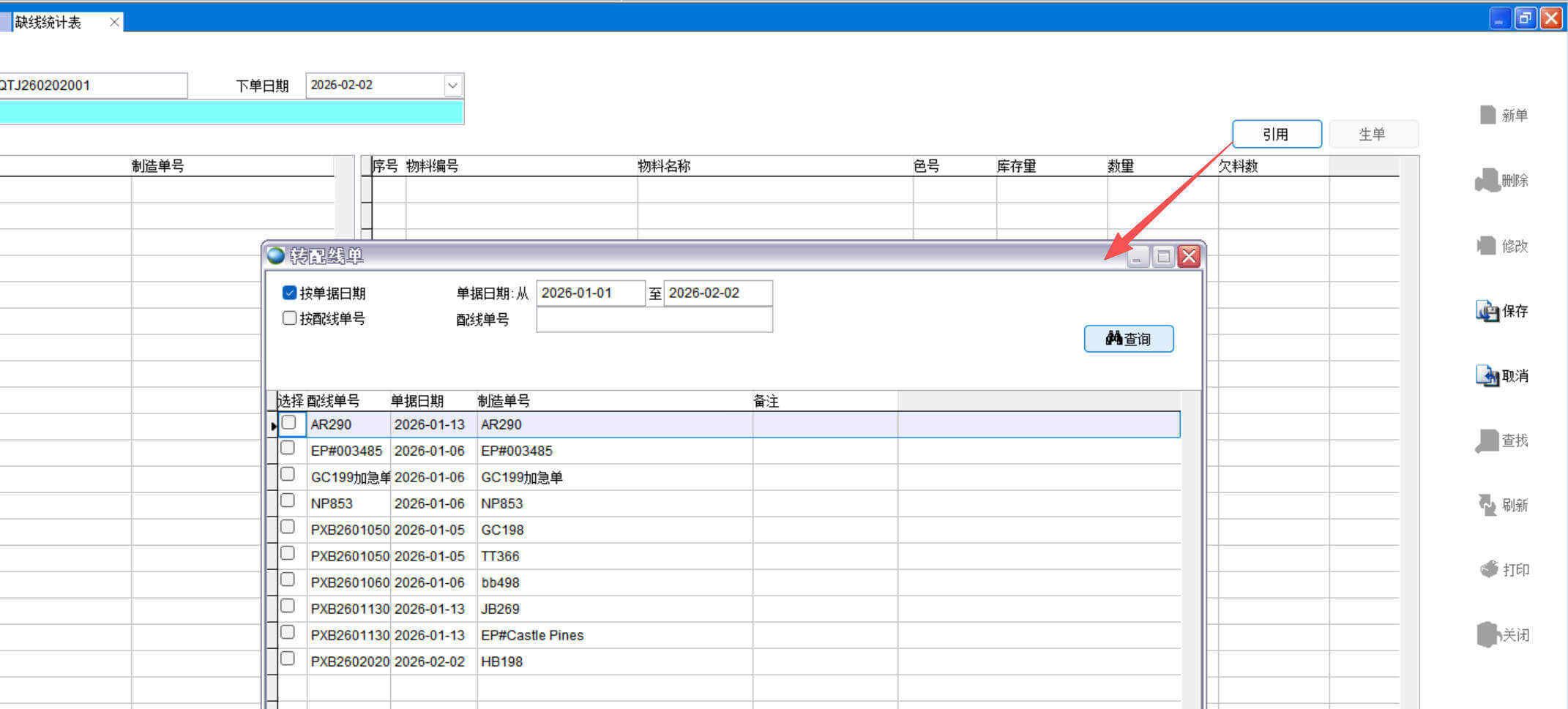The image size is (1568, 709).
Task: Click the 配线单号 input field
Action: point(654,320)
